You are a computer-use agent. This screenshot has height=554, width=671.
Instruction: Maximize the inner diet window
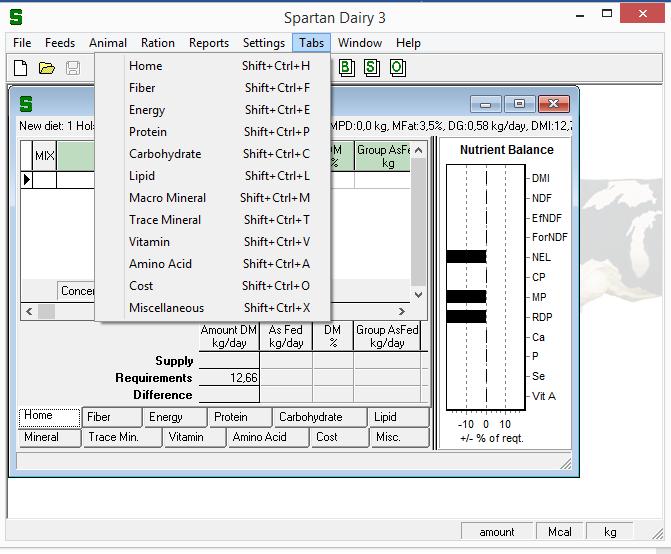click(x=520, y=104)
